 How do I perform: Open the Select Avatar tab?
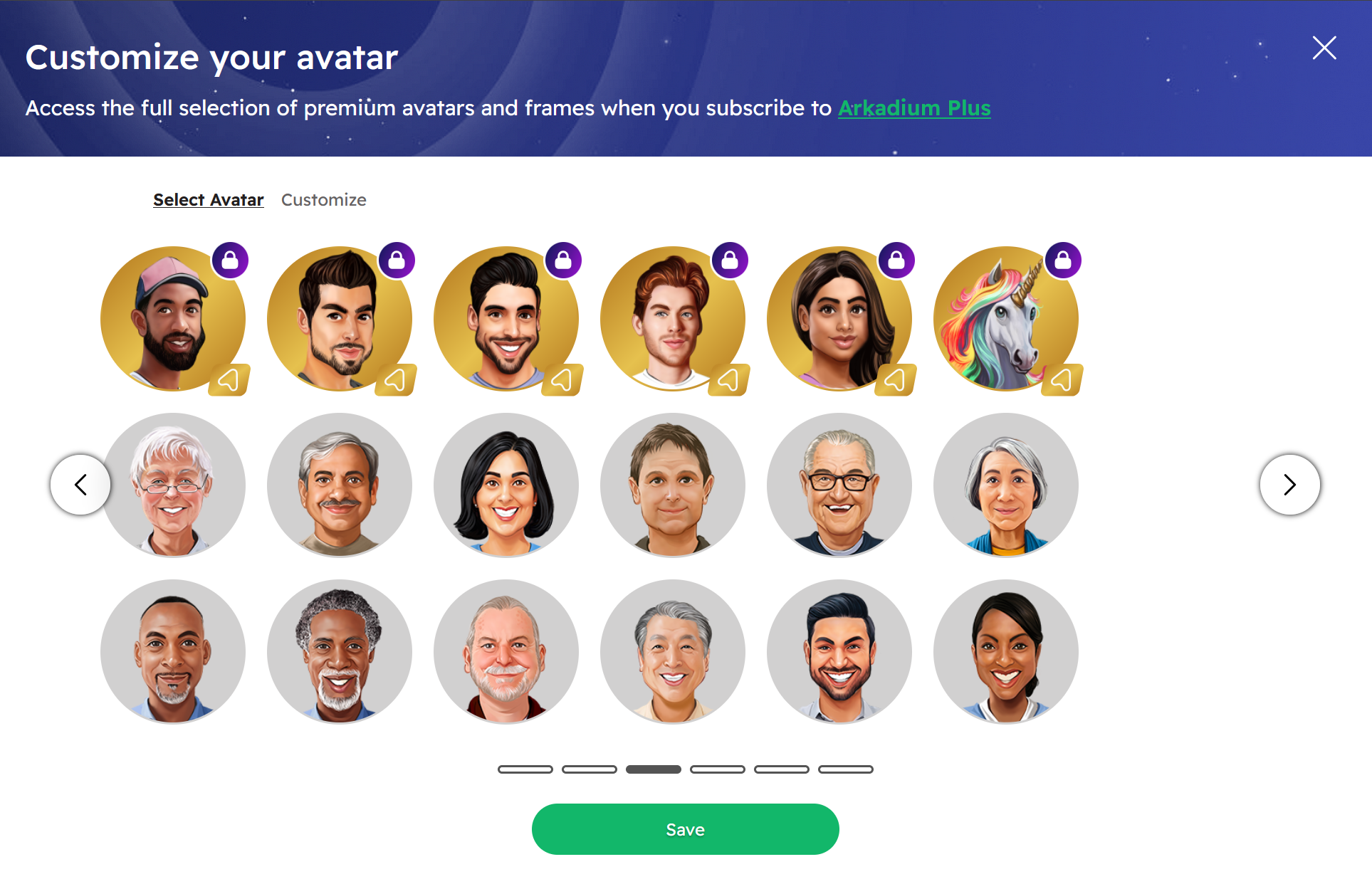pos(209,200)
